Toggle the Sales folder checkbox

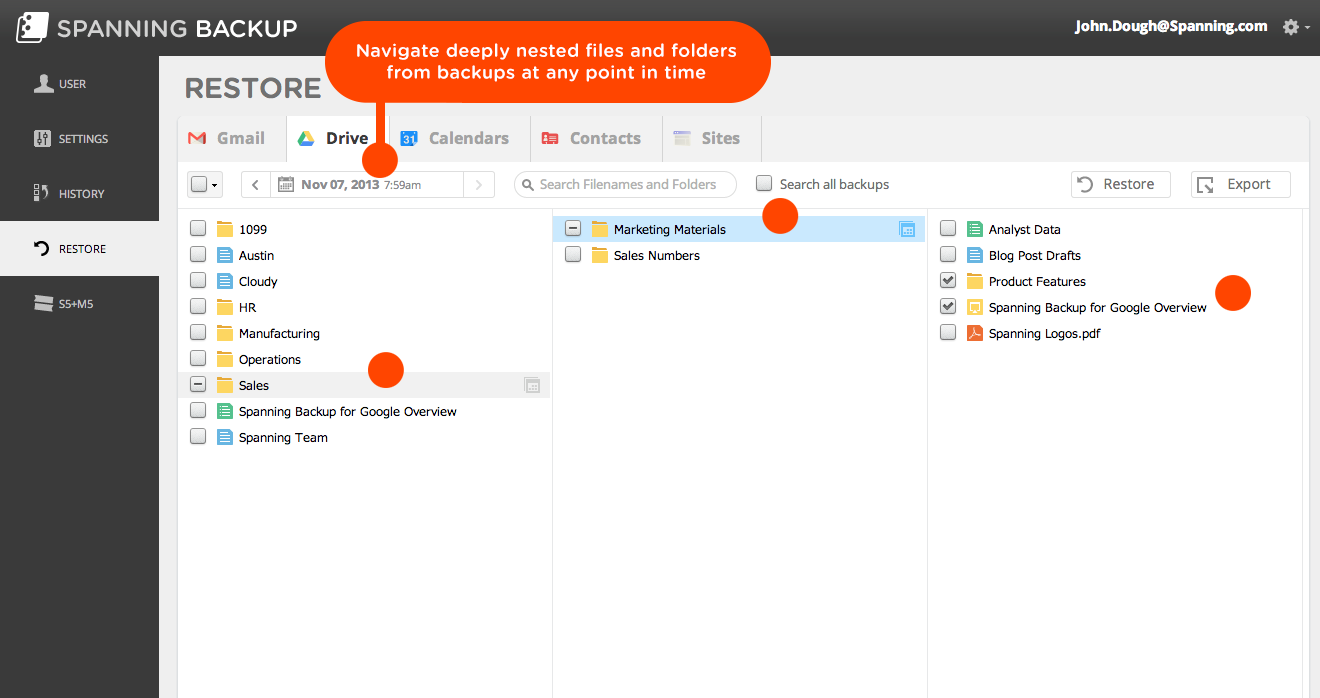click(x=198, y=385)
